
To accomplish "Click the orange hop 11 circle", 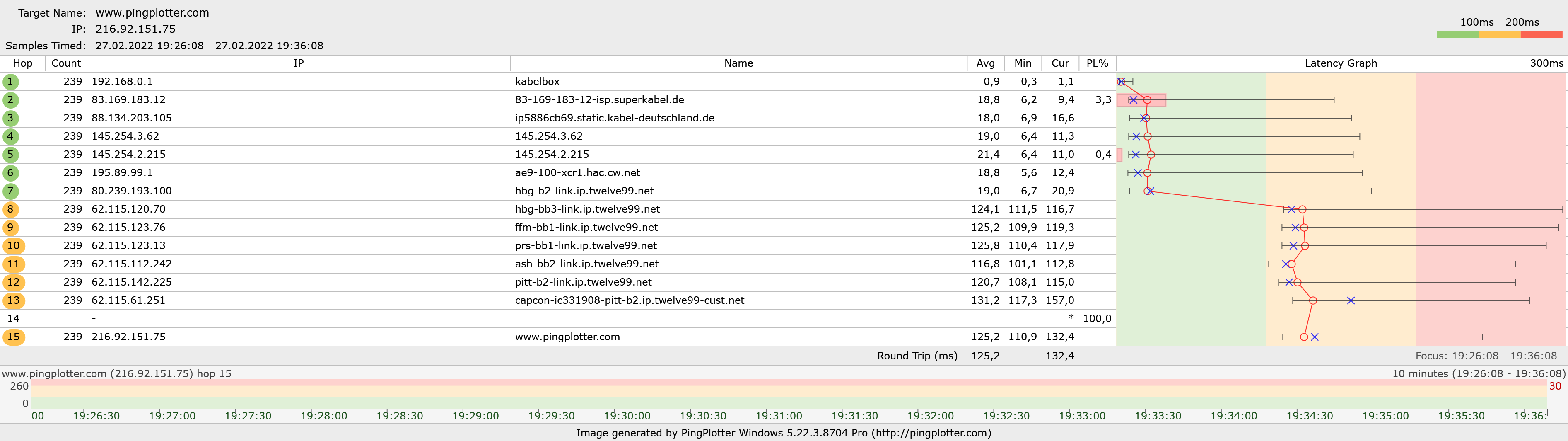I will (x=13, y=264).
